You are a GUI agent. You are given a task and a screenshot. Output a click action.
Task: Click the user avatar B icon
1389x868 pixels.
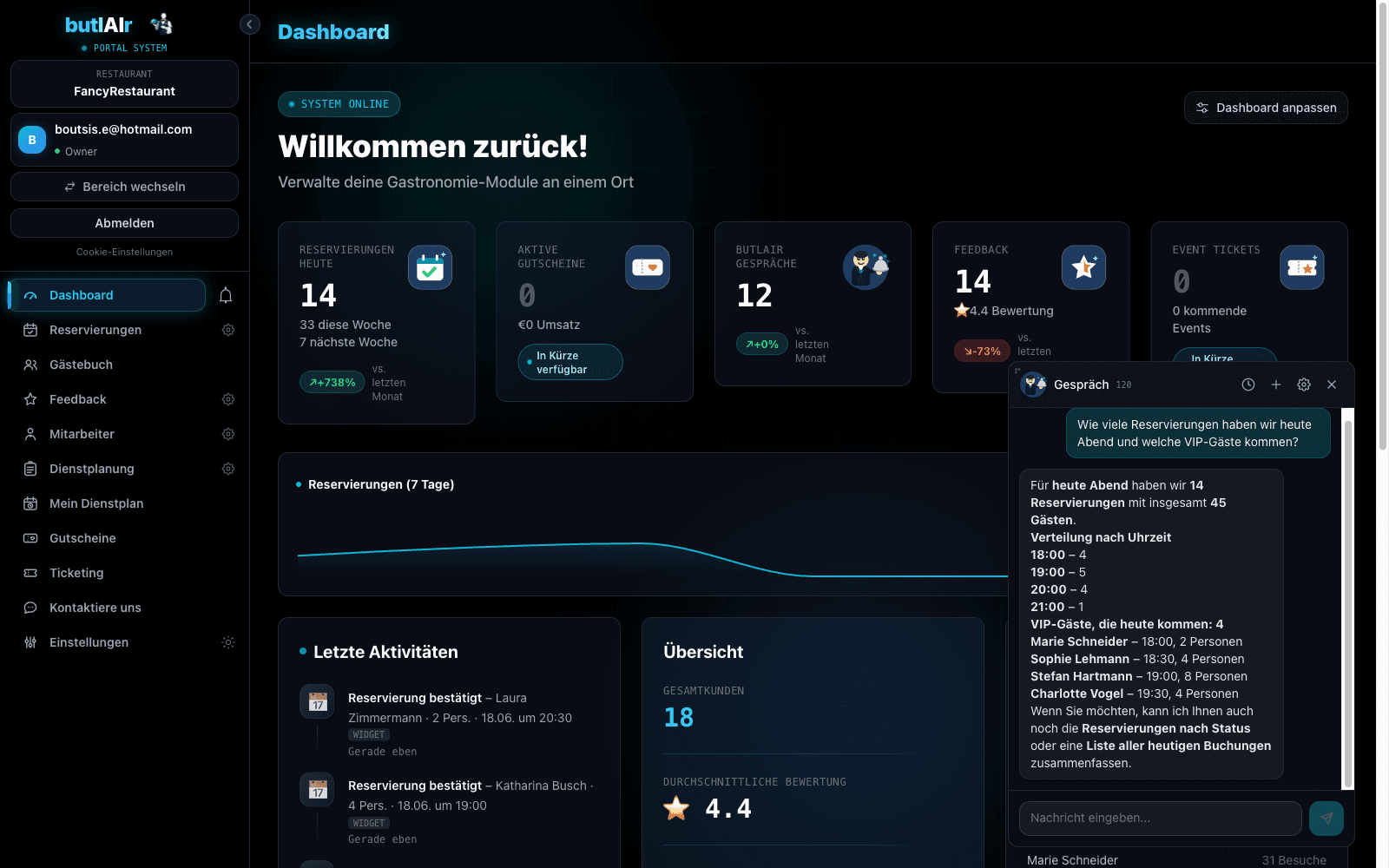point(32,140)
